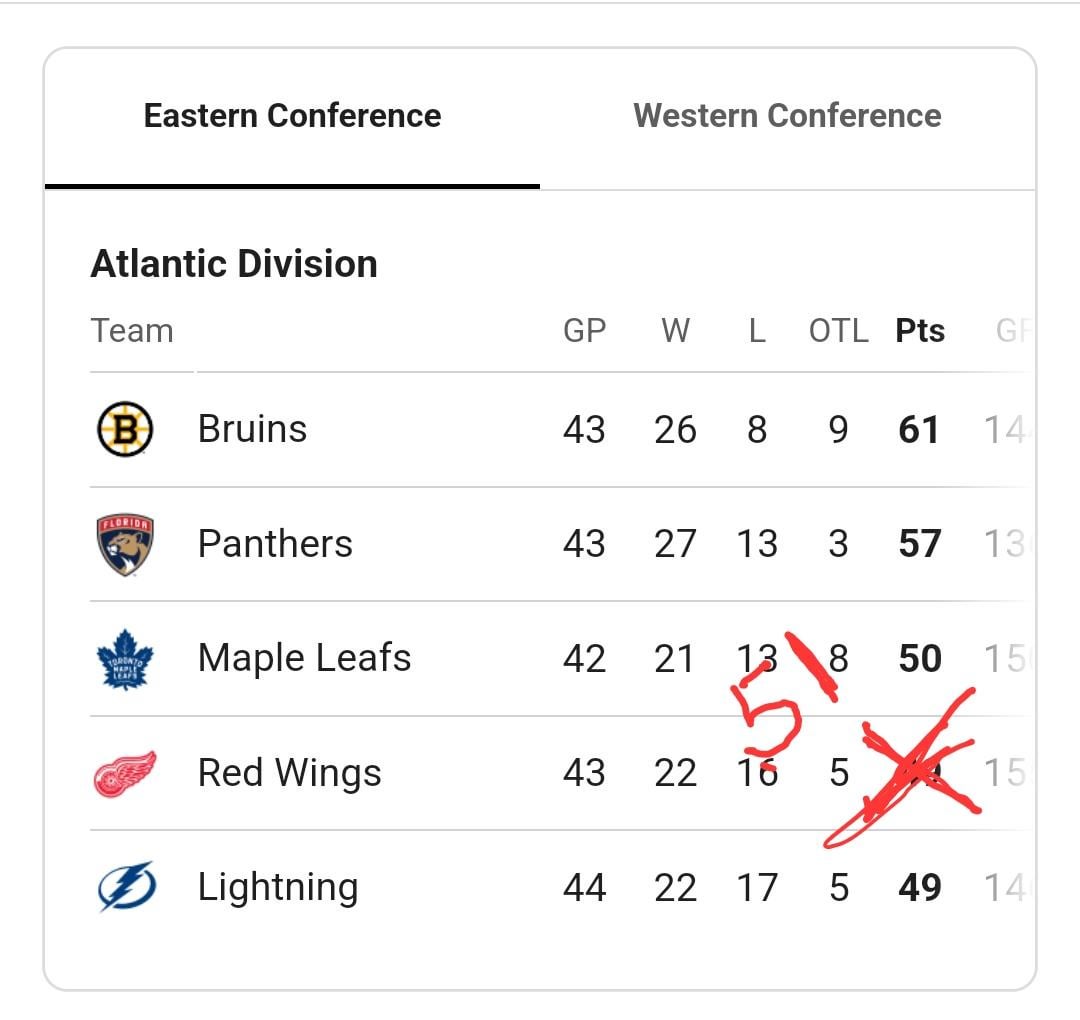Click the GP column header
1080x1020 pixels.
click(x=584, y=331)
